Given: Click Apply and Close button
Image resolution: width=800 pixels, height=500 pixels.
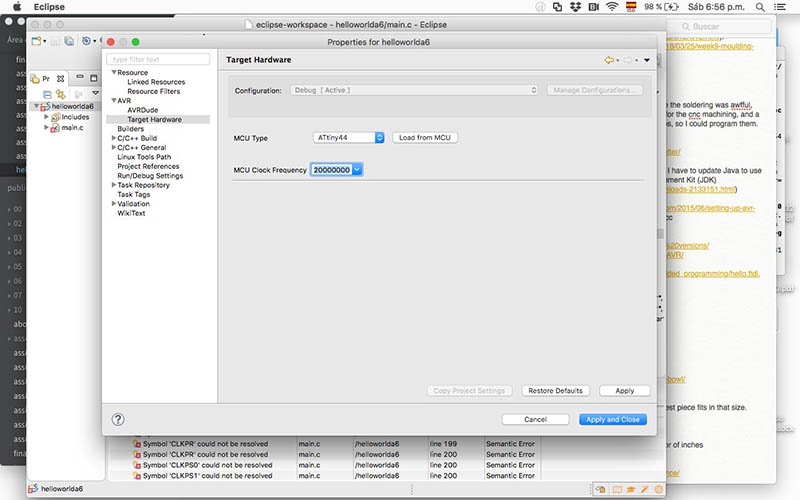Looking at the screenshot, I should coord(613,419).
